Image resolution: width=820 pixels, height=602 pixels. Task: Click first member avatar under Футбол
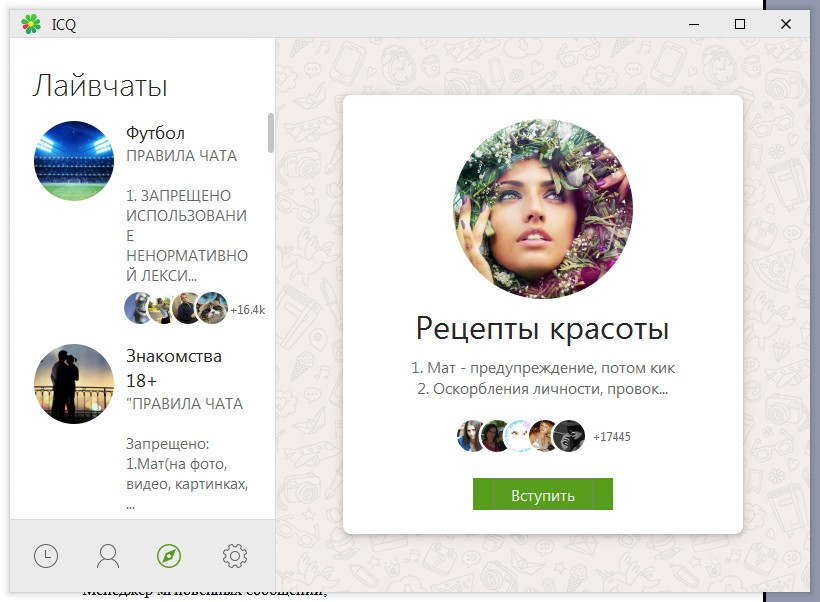coord(138,308)
